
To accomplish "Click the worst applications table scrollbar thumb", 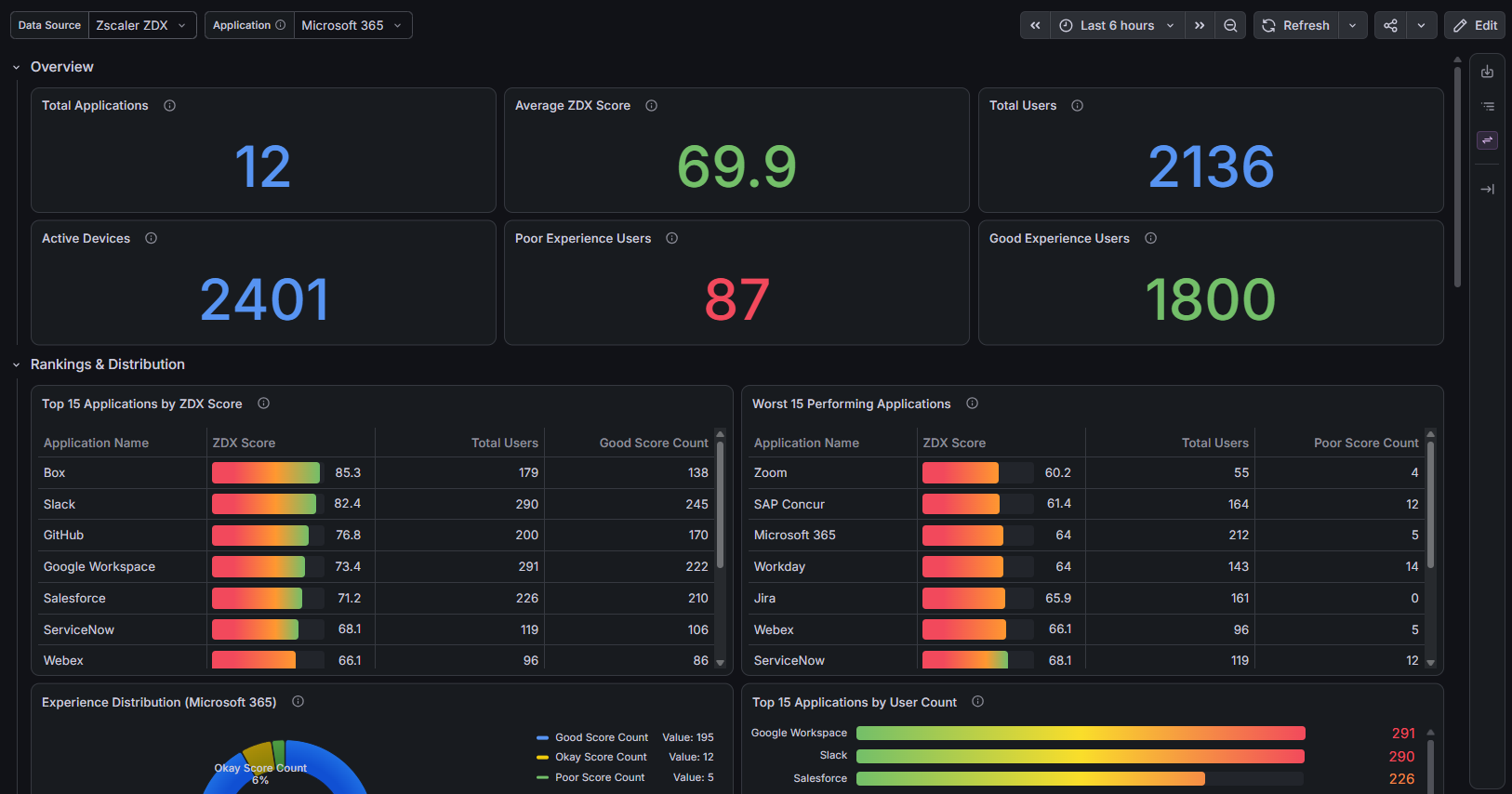I will (1430, 504).
